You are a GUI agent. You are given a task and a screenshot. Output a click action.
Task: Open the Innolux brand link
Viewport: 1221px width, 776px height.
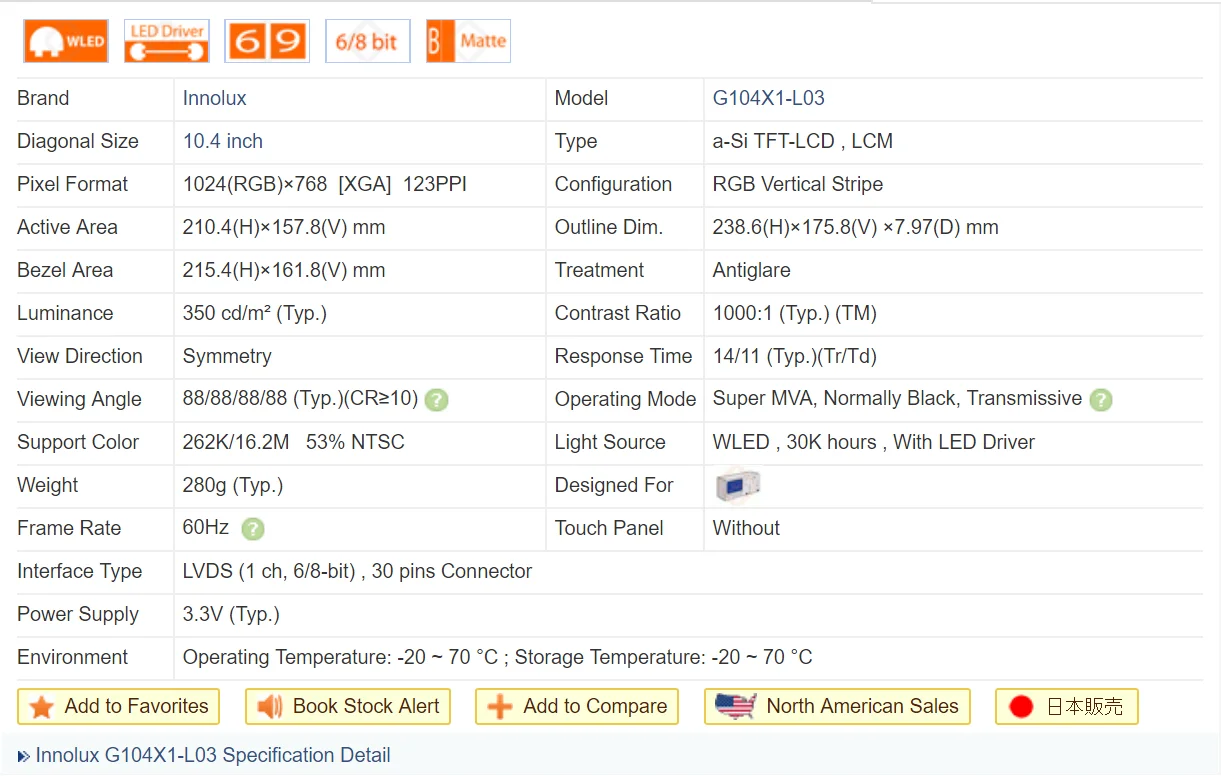pyautogui.click(x=214, y=98)
